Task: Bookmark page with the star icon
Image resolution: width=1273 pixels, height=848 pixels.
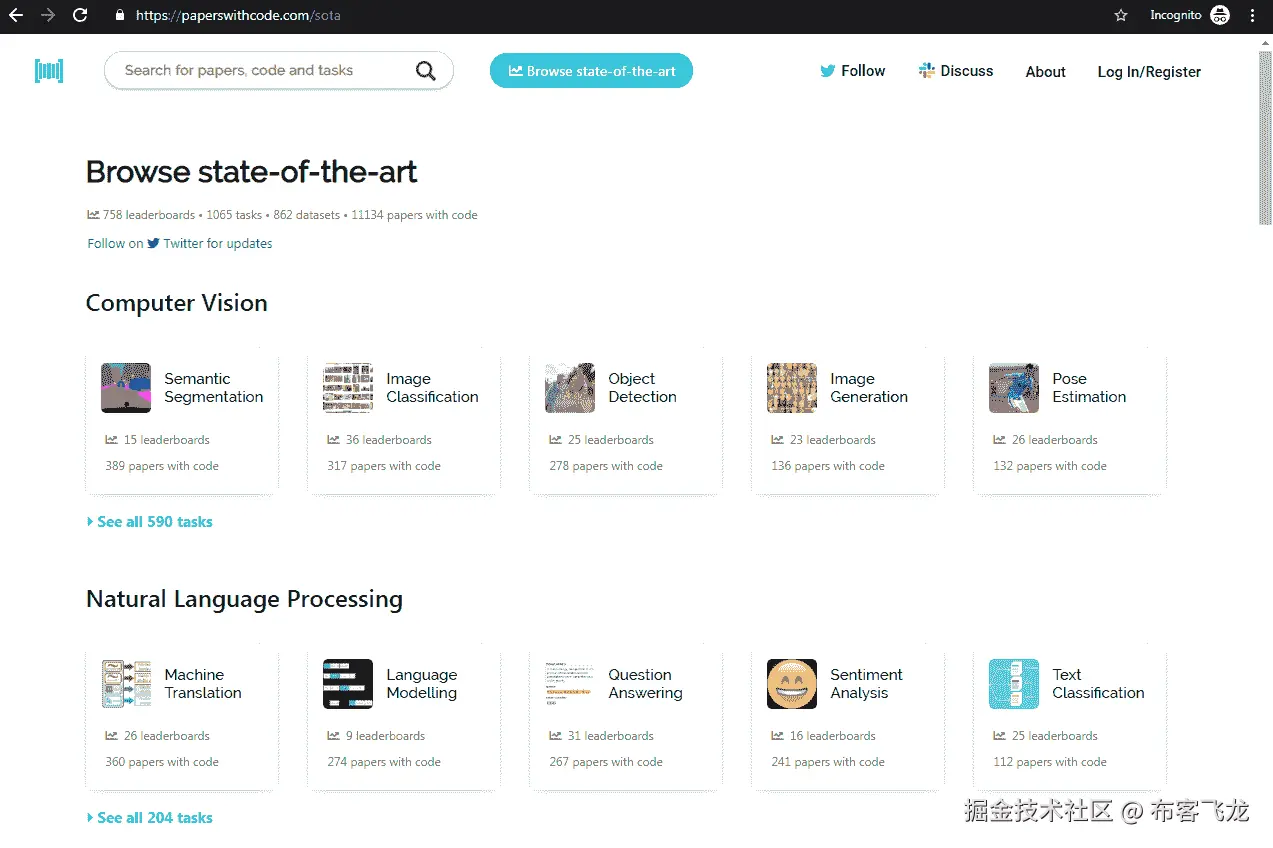Action: 1121,15
